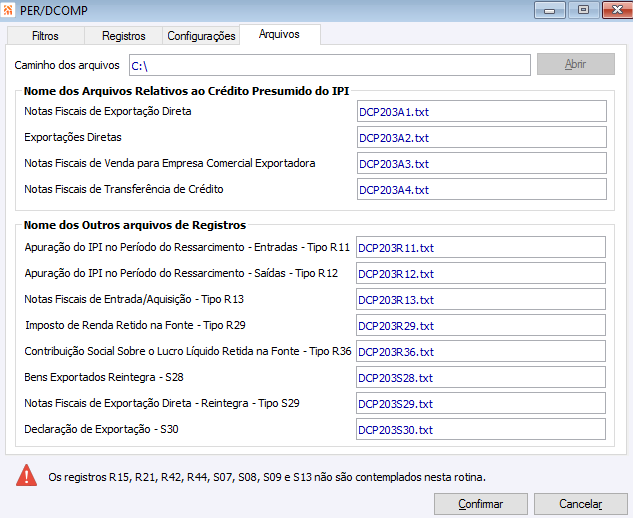Minimize the PER/DCOMP window
Viewport: 633px width, 518px height.
(550, 10)
